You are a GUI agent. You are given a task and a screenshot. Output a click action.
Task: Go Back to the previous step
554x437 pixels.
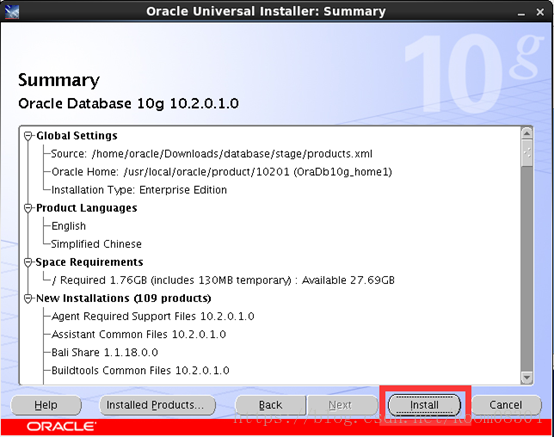pyautogui.click(x=270, y=405)
